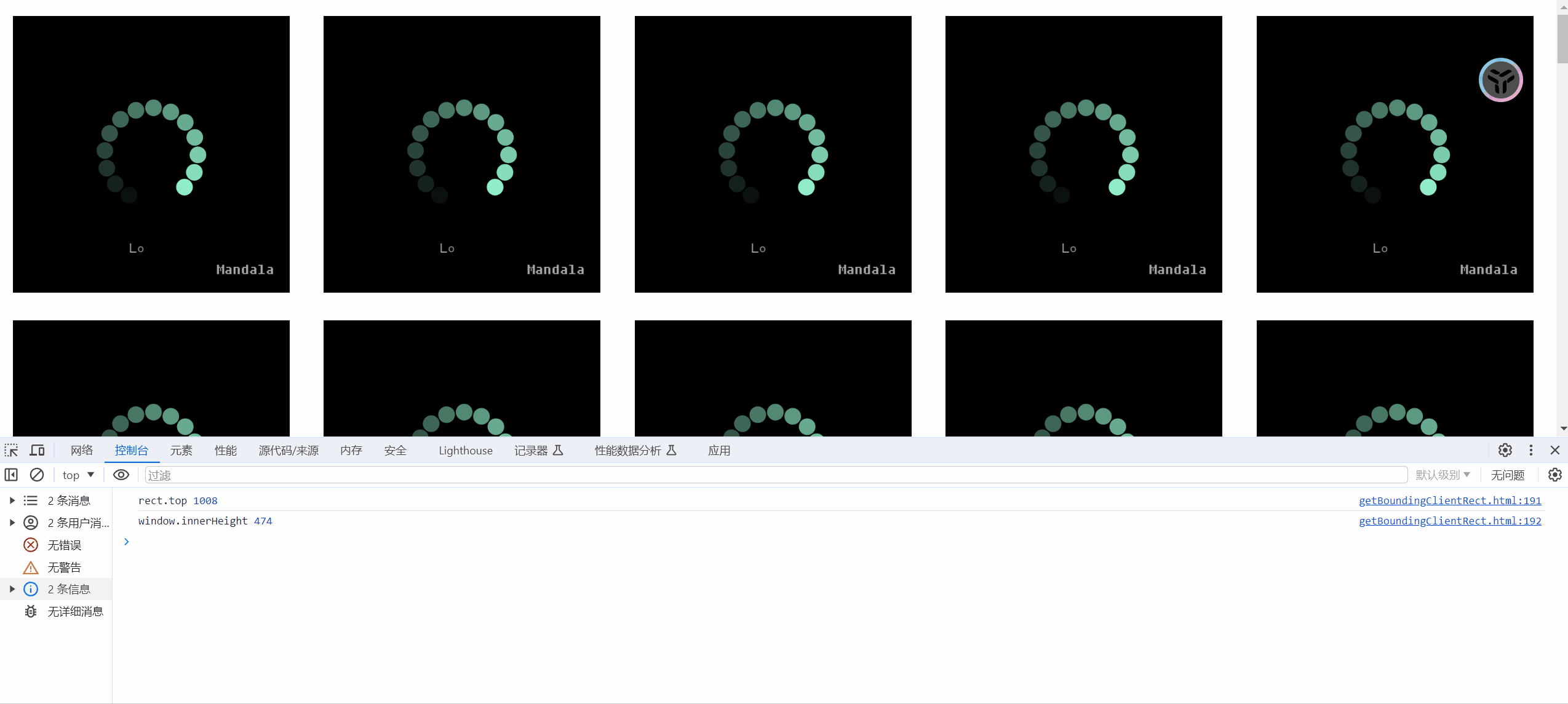Toggle the console sidebar panel
The width and height of the screenshot is (1568, 704).
click(11, 475)
